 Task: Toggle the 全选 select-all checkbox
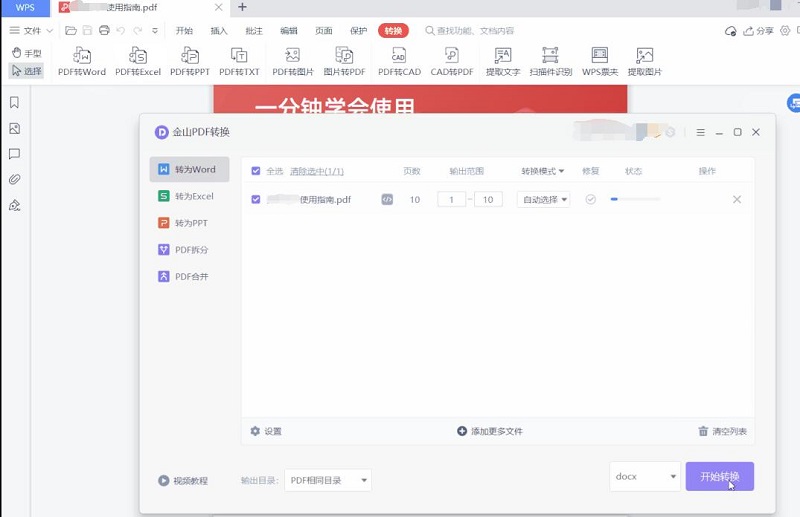click(256, 171)
